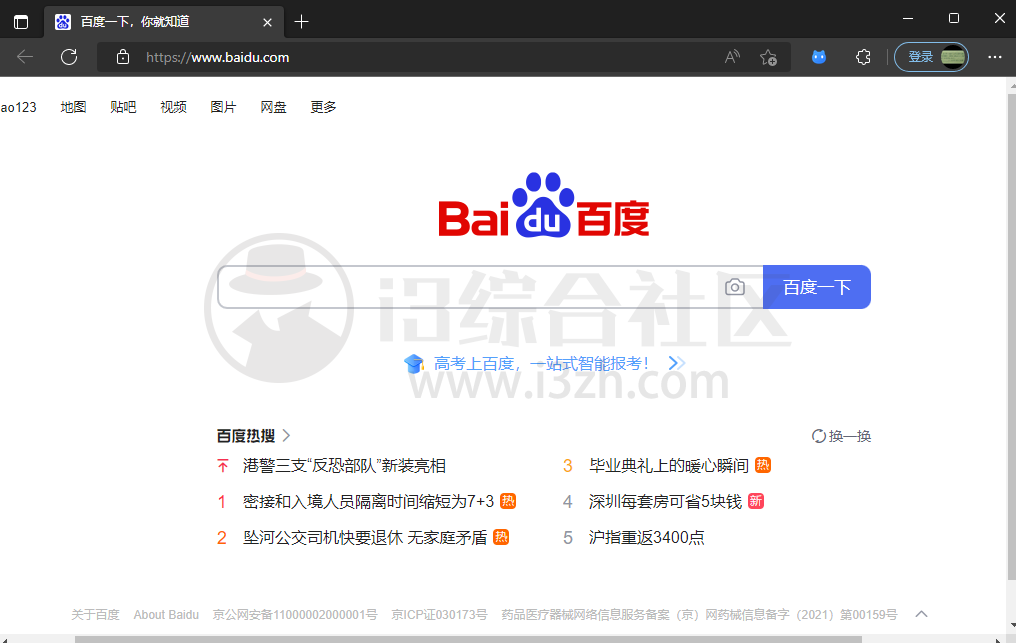Open 图片 navigation link
The height and width of the screenshot is (643, 1016).
224,107
